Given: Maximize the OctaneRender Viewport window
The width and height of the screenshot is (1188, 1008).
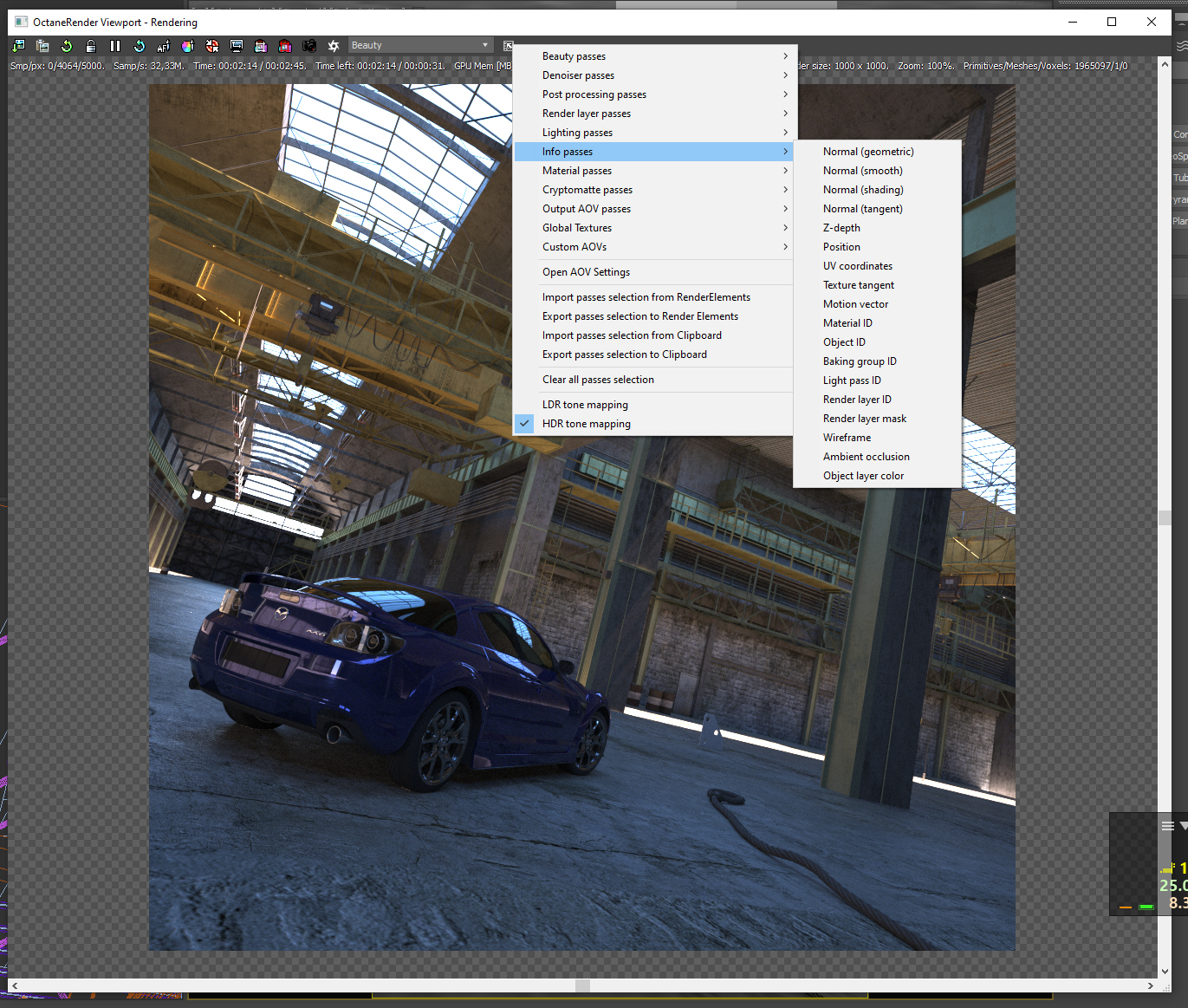Looking at the screenshot, I should point(1112,22).
